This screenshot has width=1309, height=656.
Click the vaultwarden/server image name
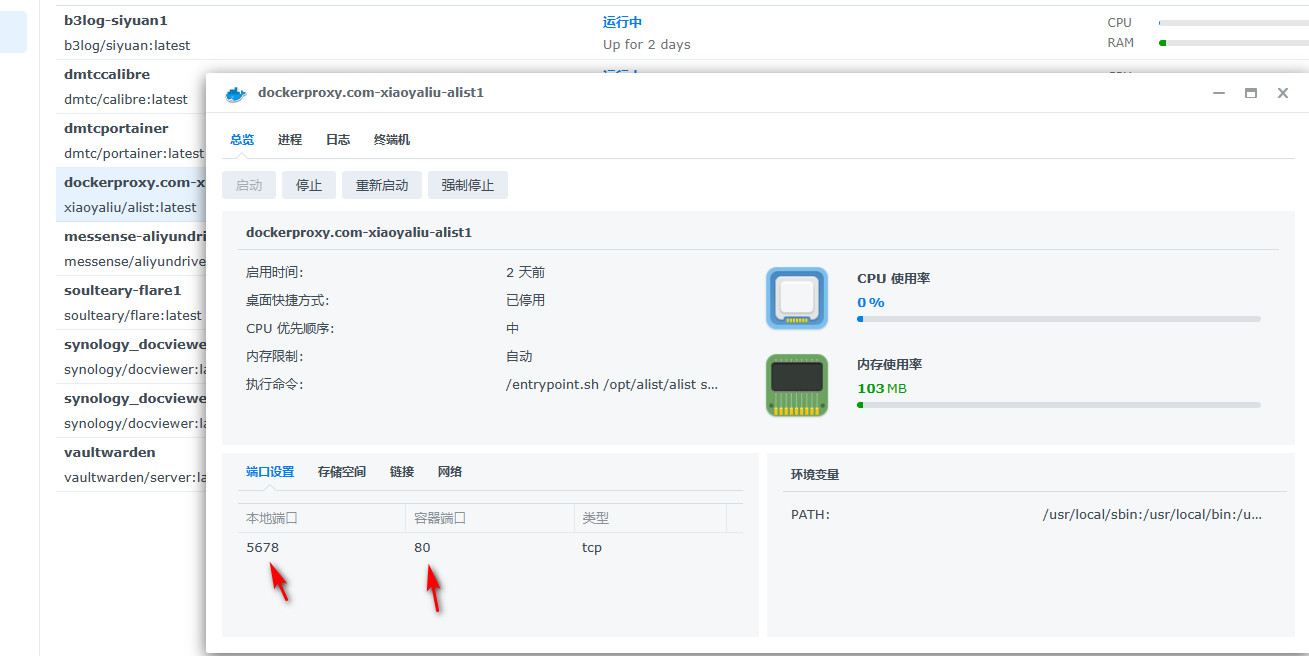pos(133,478)
